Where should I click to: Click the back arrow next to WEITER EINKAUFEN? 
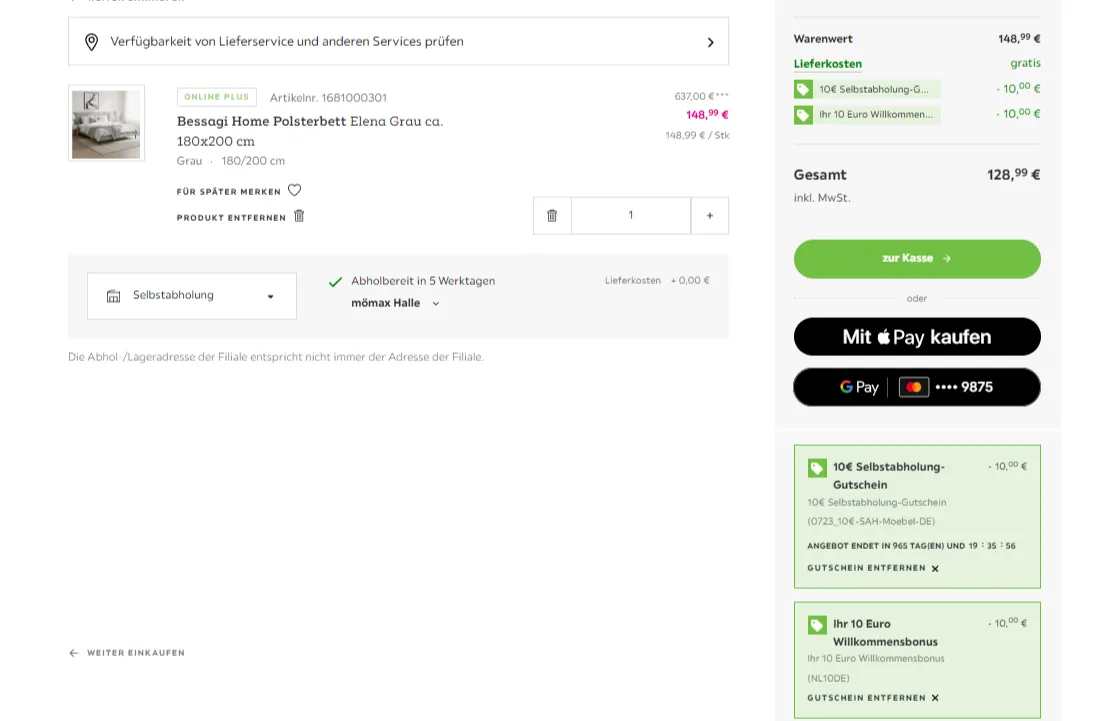click(74, 653)
